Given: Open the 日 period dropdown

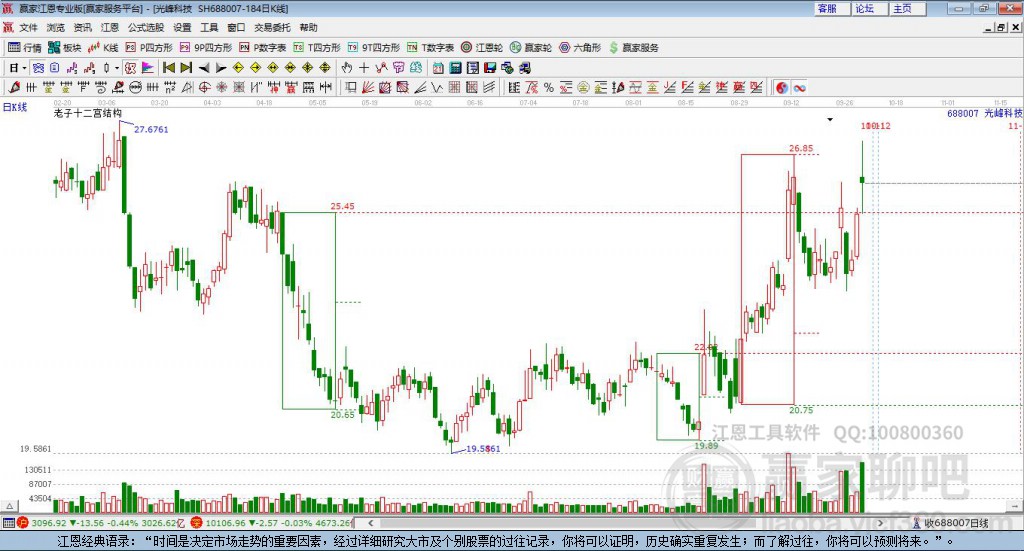Looking at the screenshot, I should [x=18, y=68].
